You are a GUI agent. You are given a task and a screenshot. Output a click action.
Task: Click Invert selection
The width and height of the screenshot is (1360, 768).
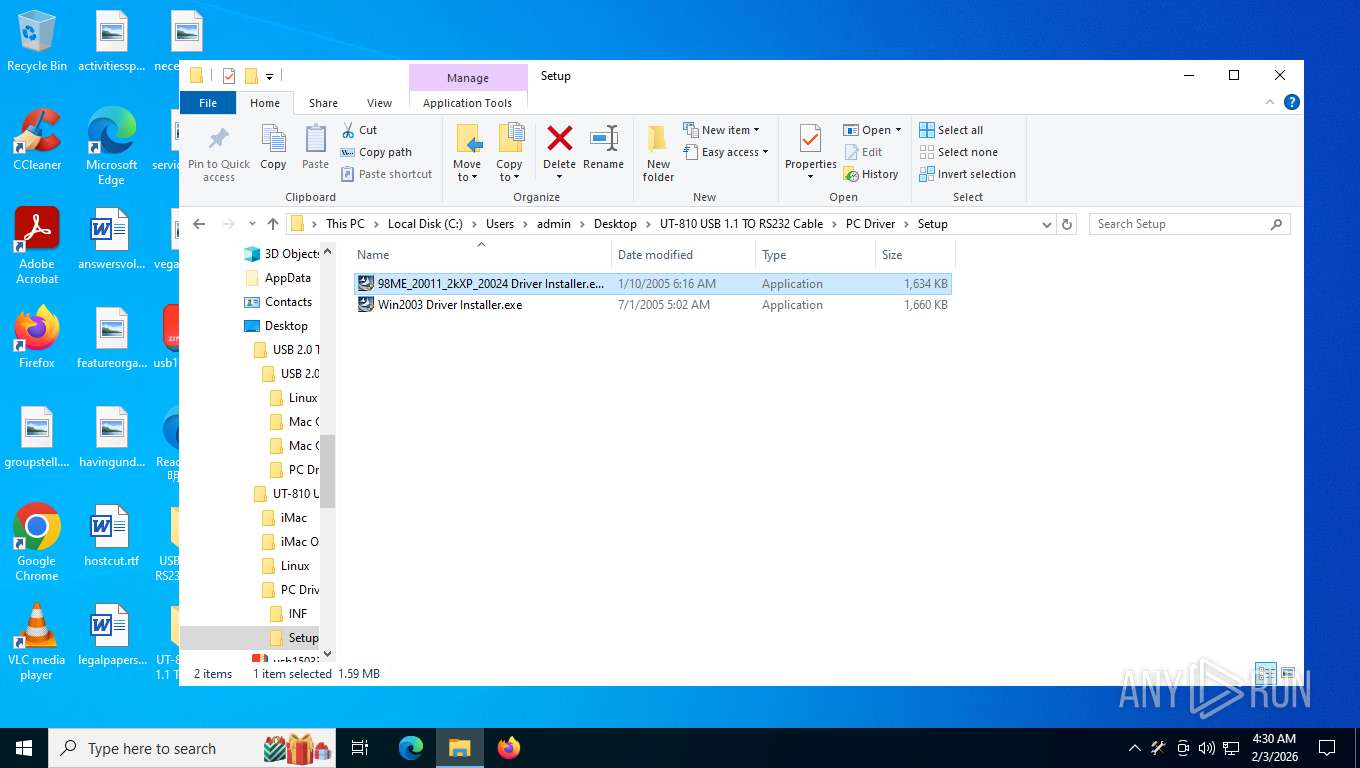(x=967, y=174)
